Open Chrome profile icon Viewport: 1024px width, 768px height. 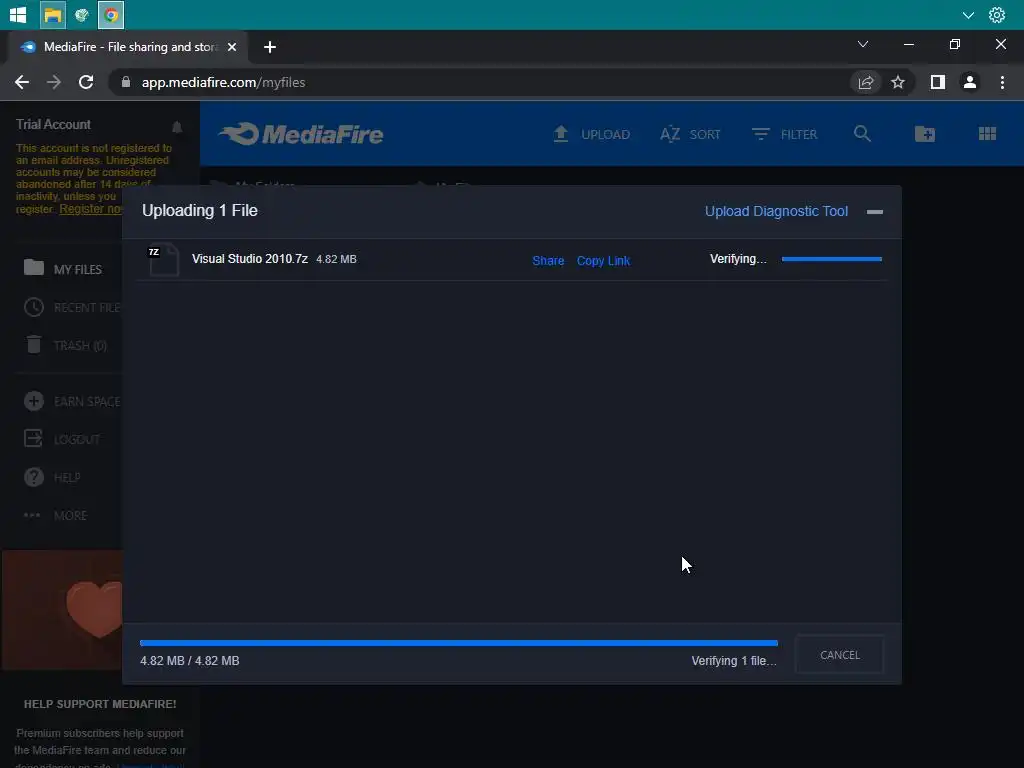(x=970, y=82)
